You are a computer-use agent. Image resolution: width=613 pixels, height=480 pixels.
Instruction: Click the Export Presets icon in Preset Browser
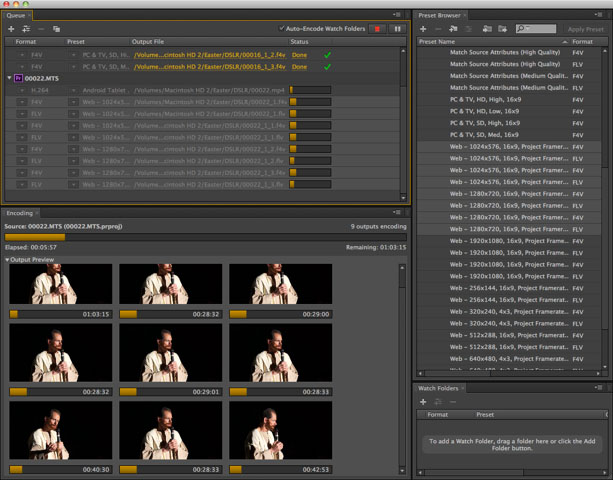click(x=502, y=29)
